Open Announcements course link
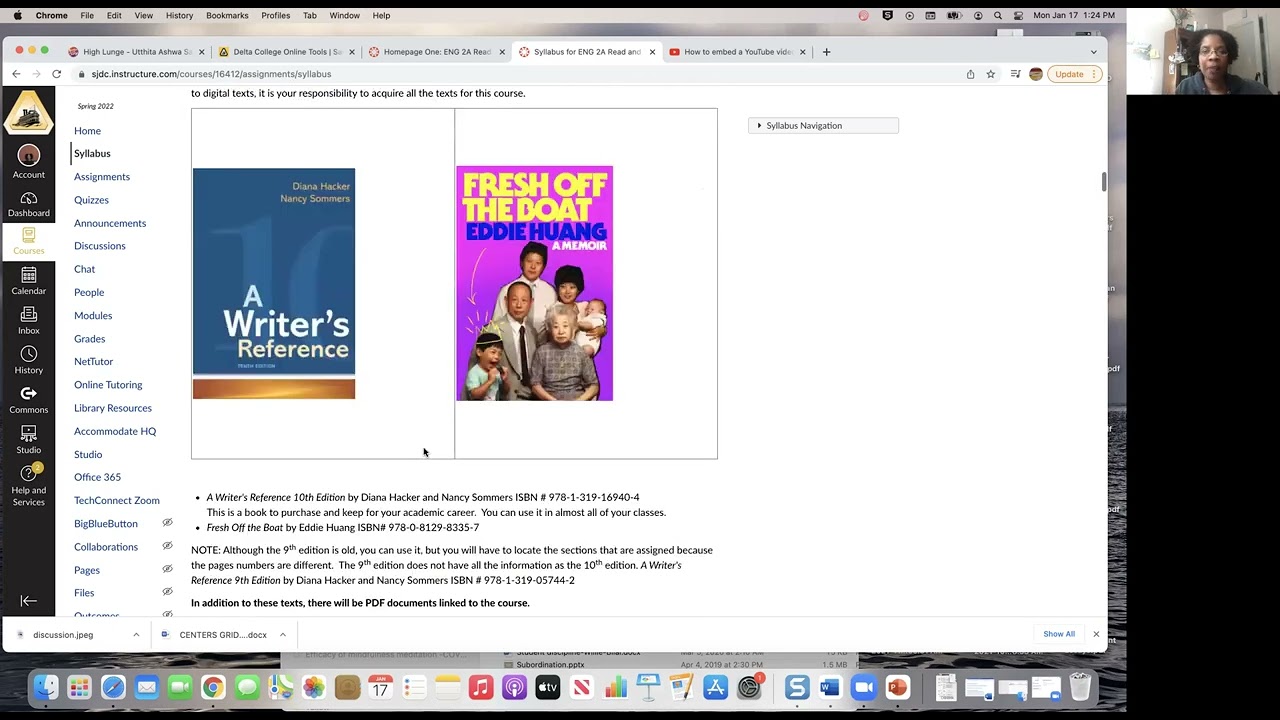Screen dimensions: 1280x720 [x=110, y=223]
